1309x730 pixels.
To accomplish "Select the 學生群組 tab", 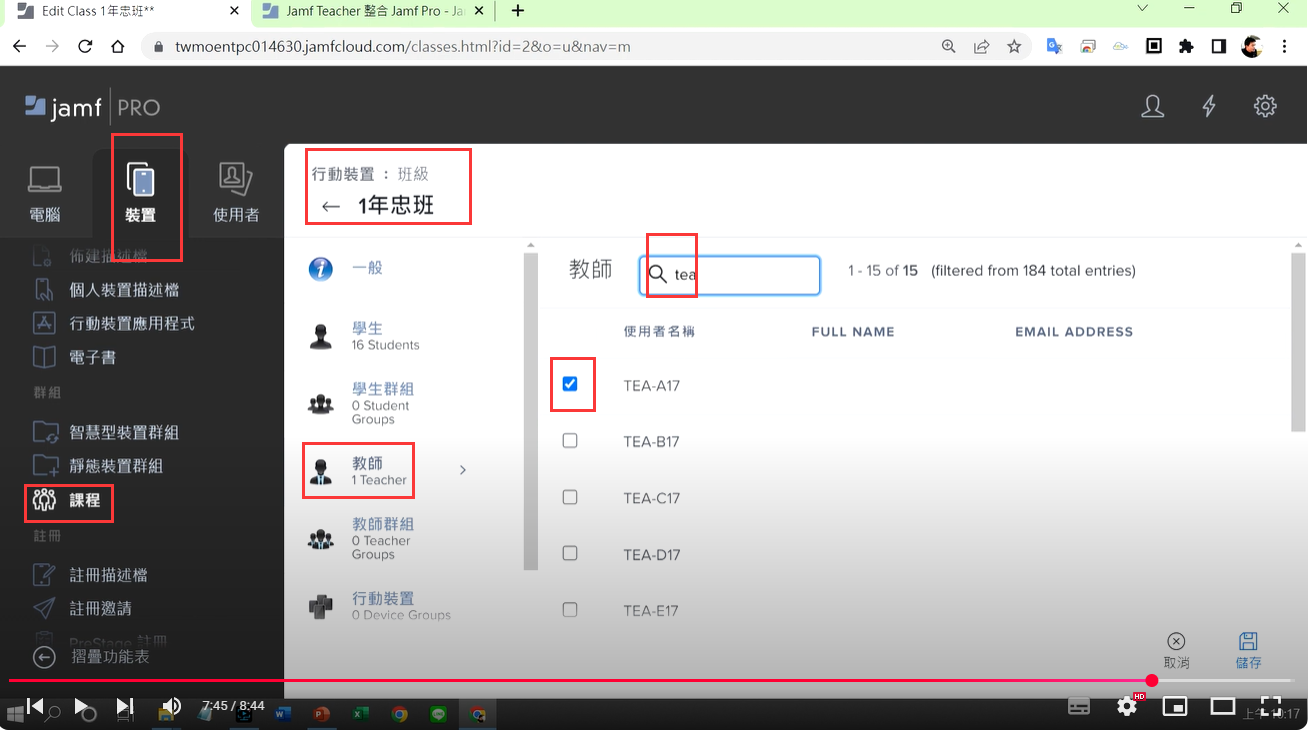I will [x=360, y=403].
